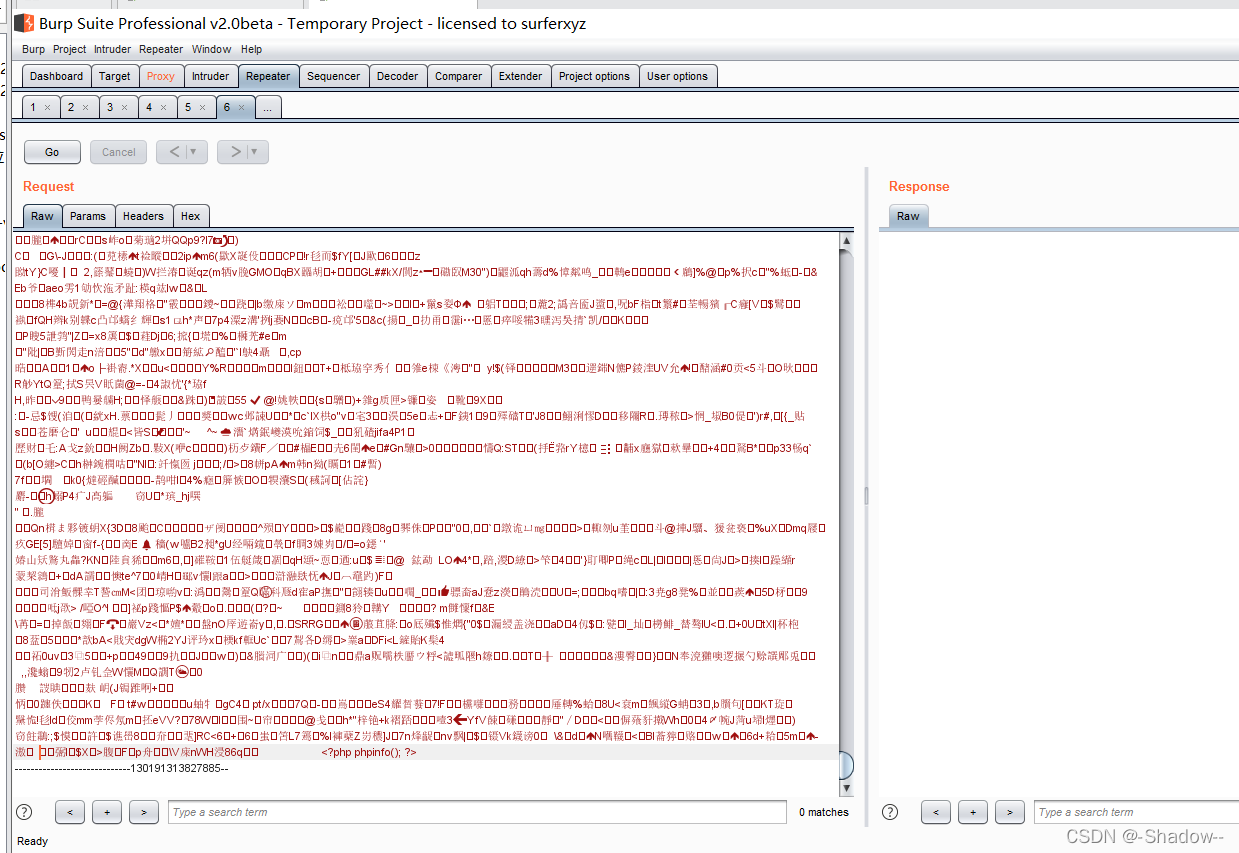Open the request search help icon
The width and height of the screenshot is (1239, 853).
[x=25, y=812]
